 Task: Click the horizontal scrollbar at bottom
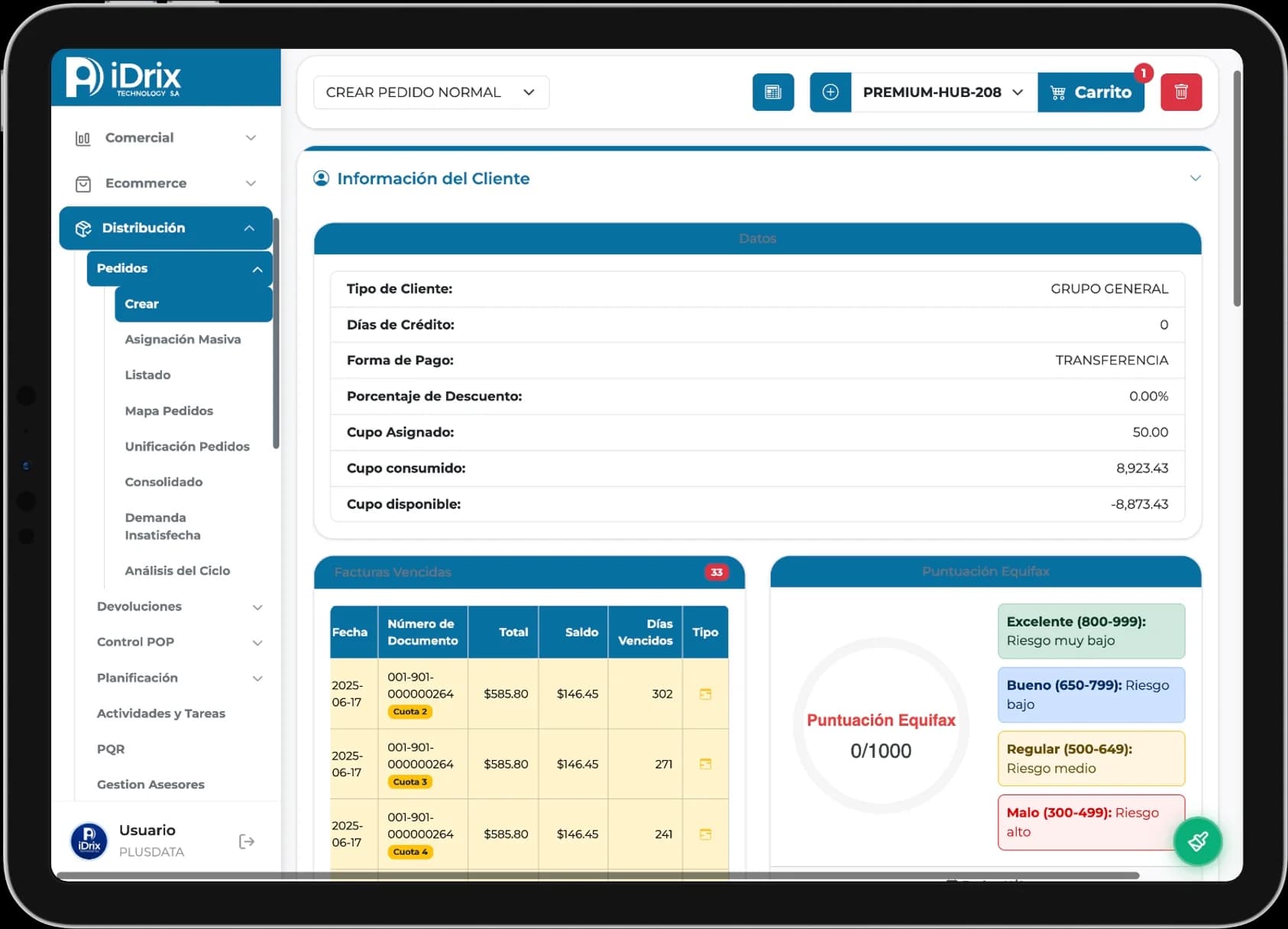pyautogui.click(x=598, y=876)
